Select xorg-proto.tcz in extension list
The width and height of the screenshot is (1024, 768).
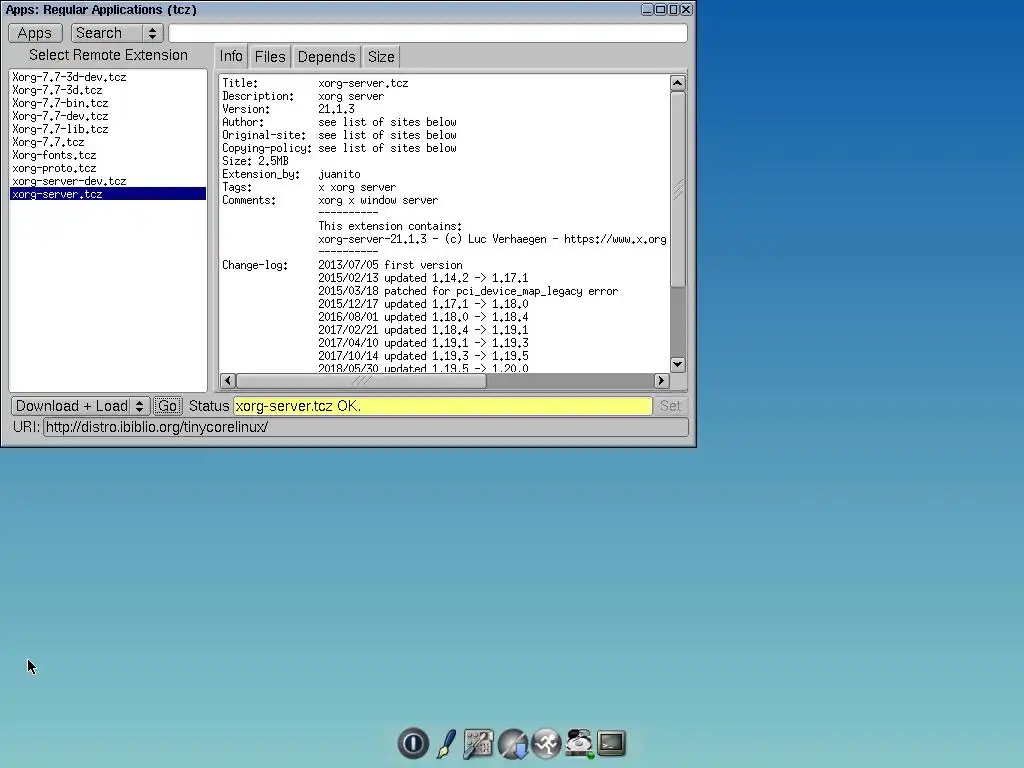(108, 168)
